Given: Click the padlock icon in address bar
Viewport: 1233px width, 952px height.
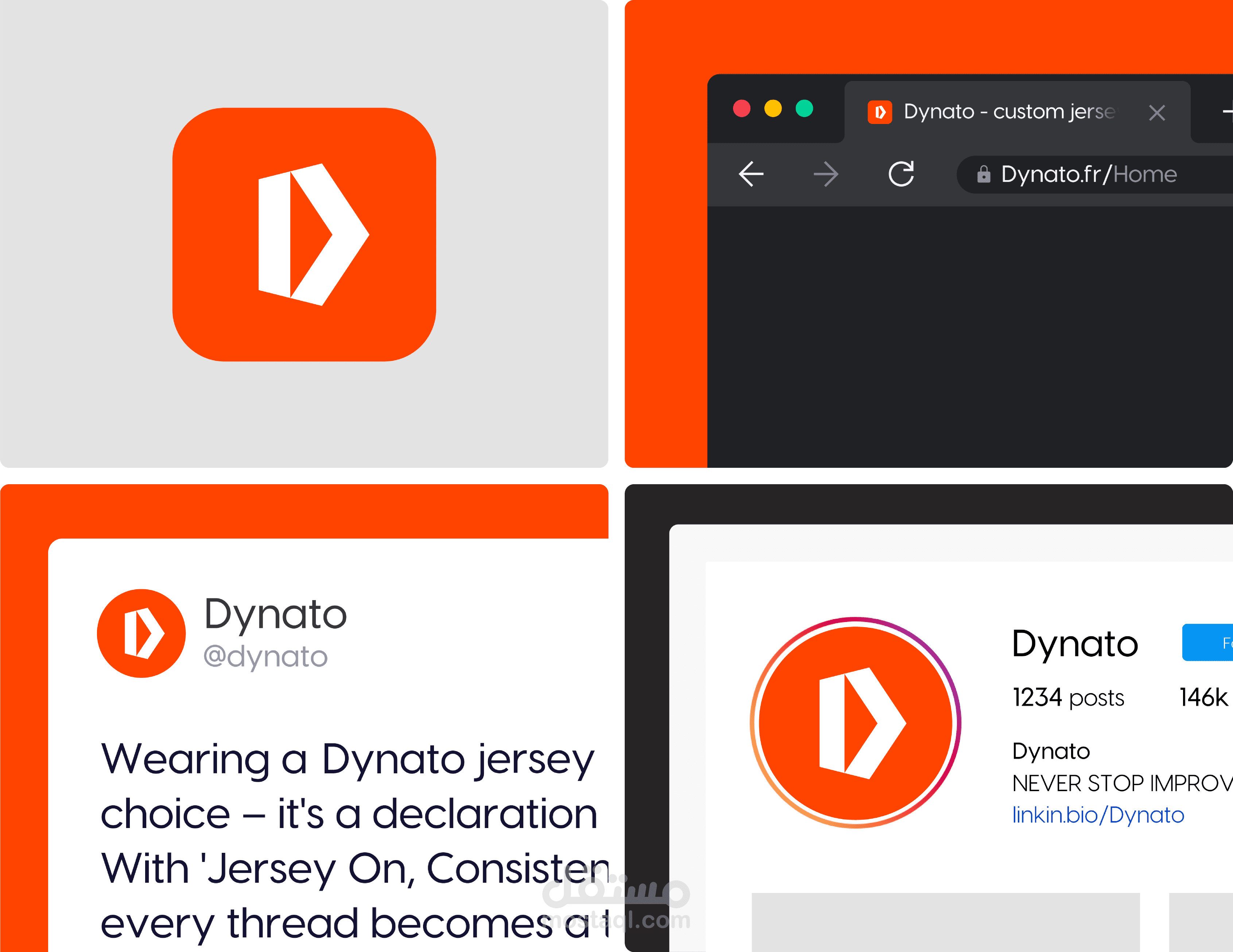Looking at the screenshot, I should click(x=984, y=174).
